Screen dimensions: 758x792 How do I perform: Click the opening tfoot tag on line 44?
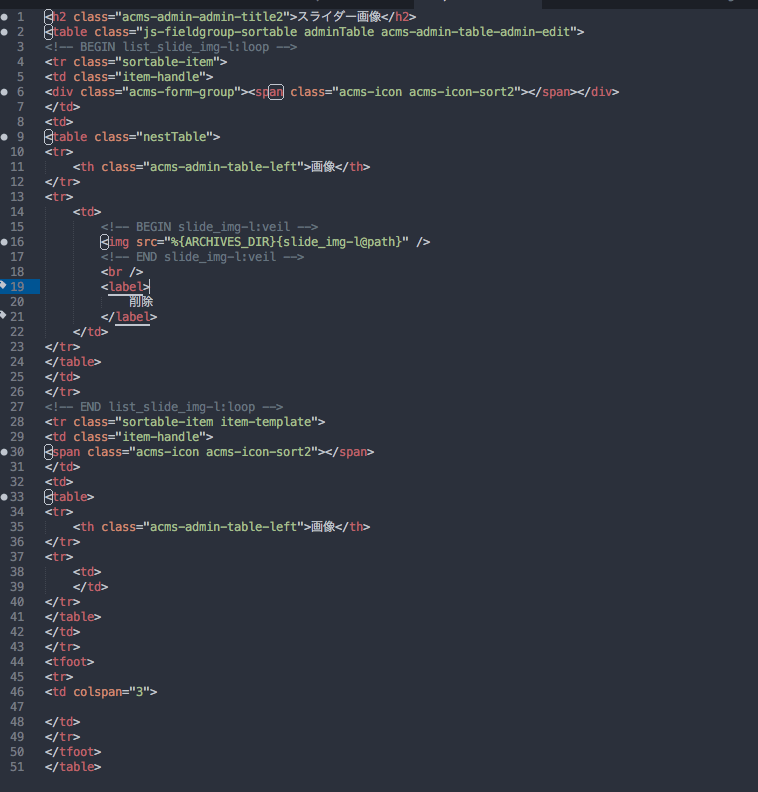(69, 662)
